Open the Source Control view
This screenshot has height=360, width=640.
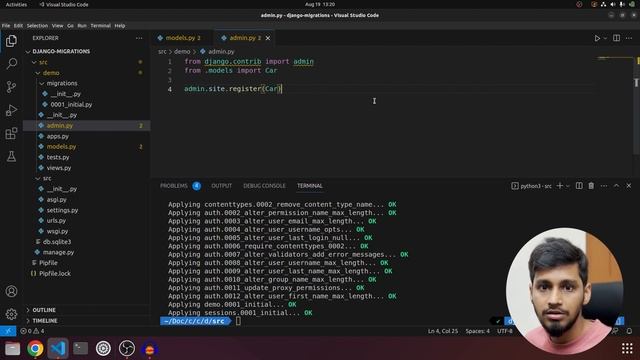(x=11, y=87)
